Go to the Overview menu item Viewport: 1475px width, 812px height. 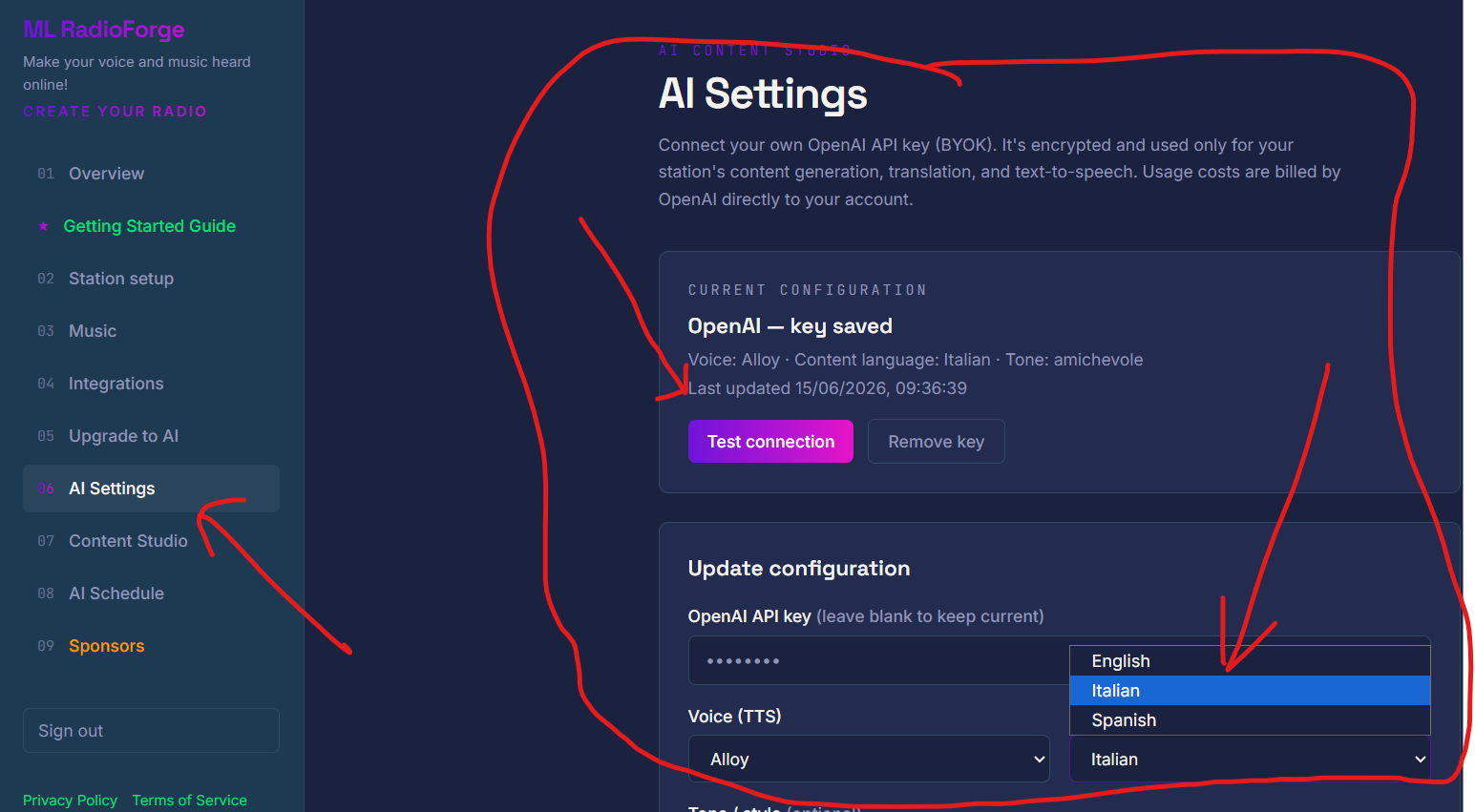[151, 174]
